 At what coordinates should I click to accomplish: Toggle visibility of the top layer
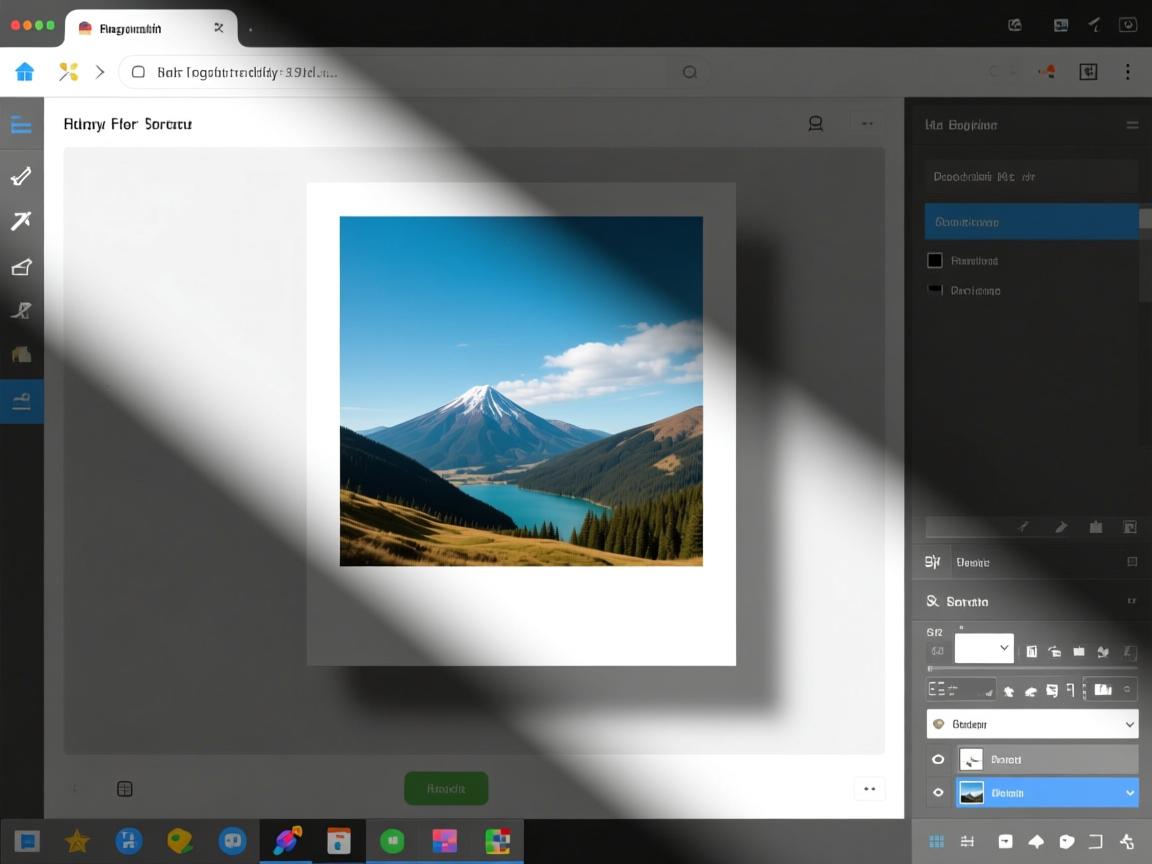coord(938,760)
